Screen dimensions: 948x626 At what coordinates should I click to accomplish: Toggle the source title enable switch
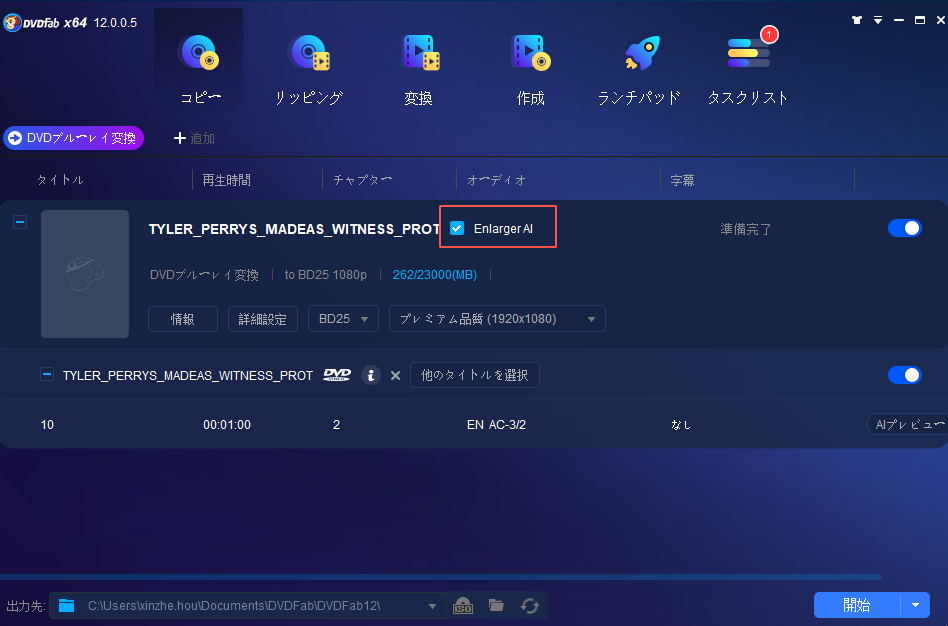coord(904,375)
